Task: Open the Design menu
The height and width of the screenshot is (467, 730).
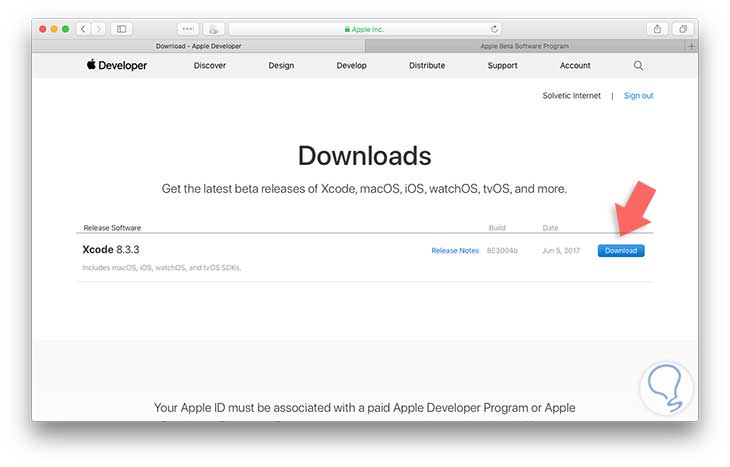Action: pyautogui.click(x=281, y=66)
